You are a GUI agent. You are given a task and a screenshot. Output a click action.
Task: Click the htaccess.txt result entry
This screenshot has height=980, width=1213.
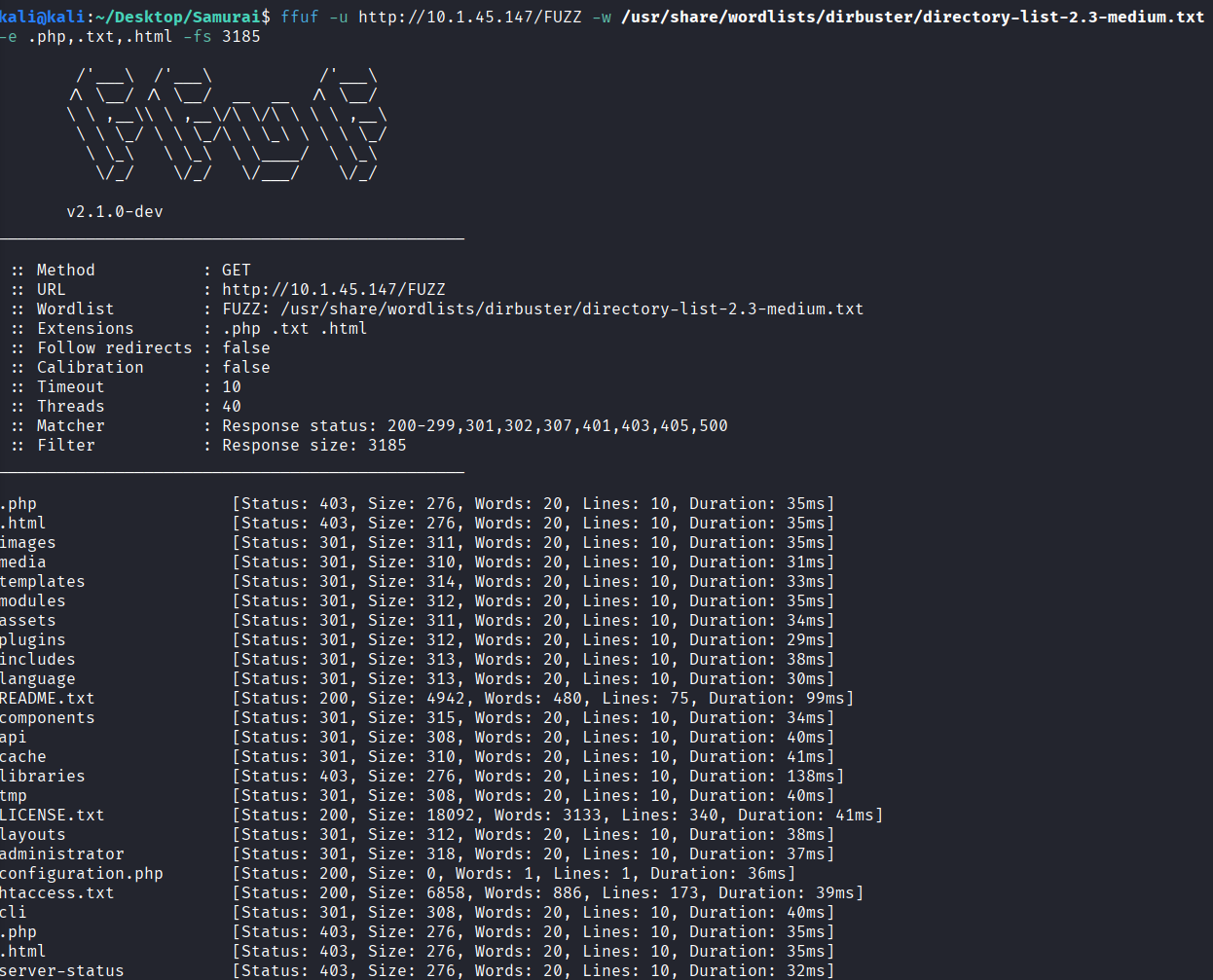click(x=56, y=892)
